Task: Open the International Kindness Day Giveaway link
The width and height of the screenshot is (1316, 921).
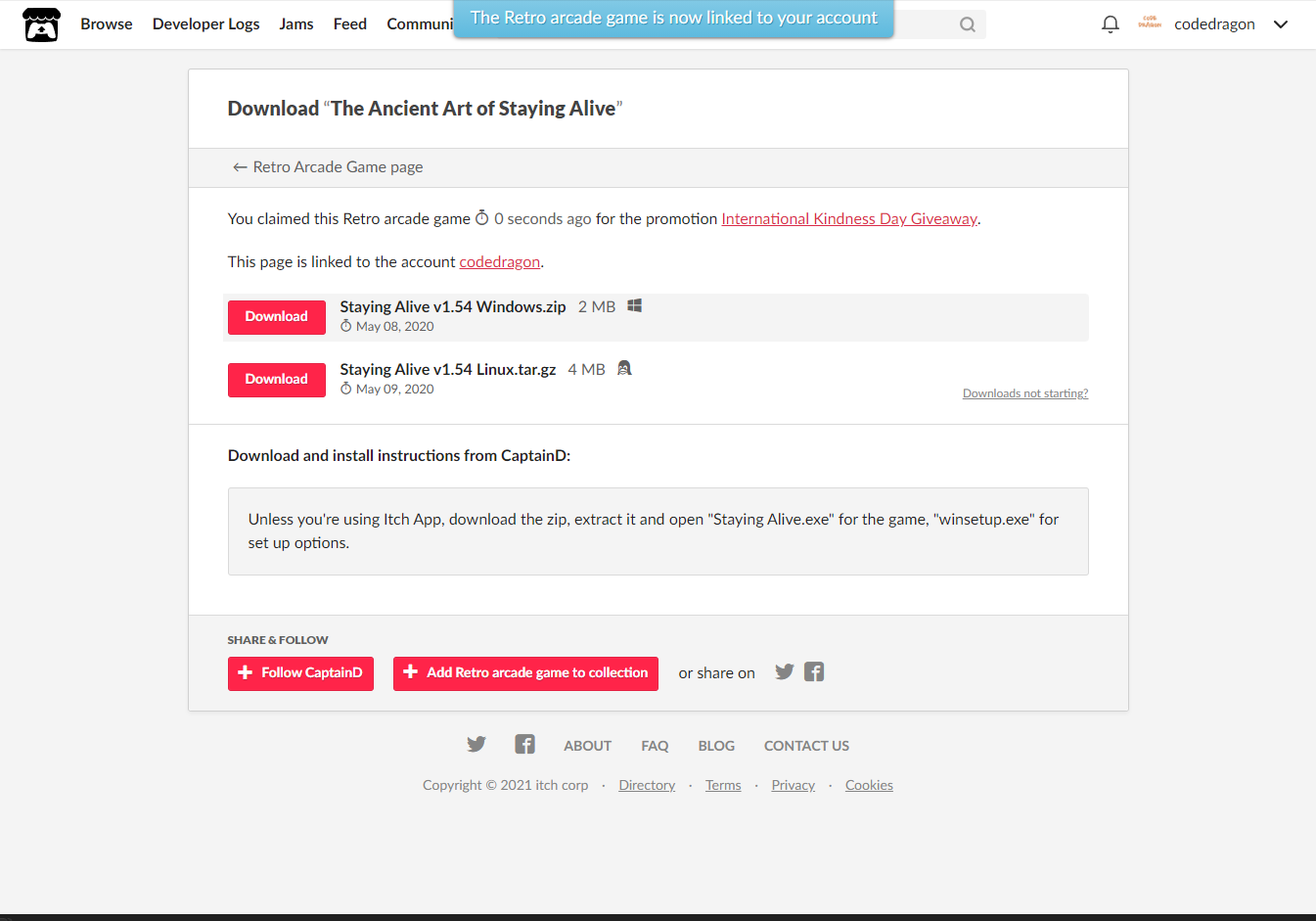Action: pyautogui.click(x=849, y=219)
